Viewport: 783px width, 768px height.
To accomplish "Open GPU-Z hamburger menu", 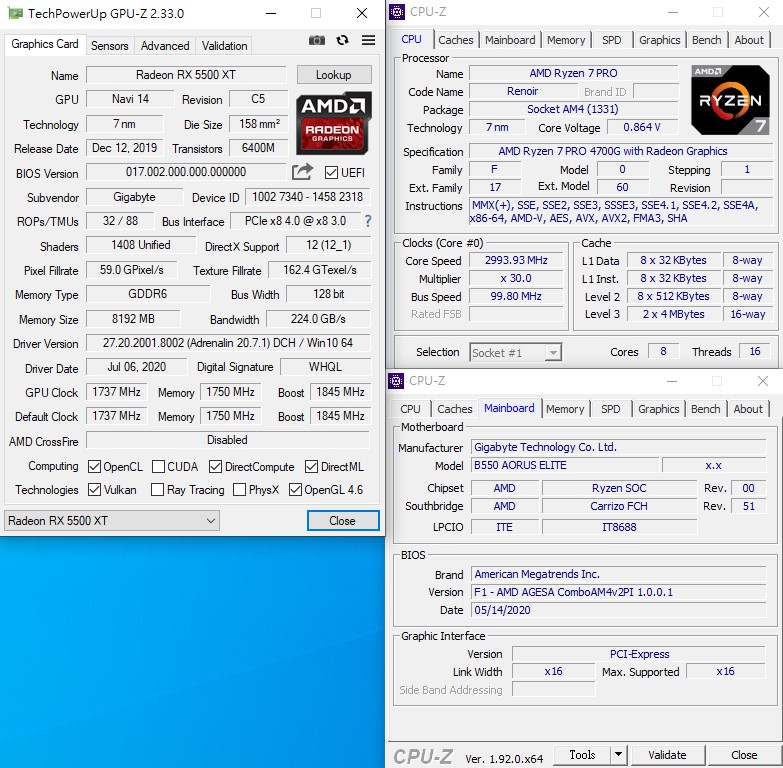I will (369, 40).
